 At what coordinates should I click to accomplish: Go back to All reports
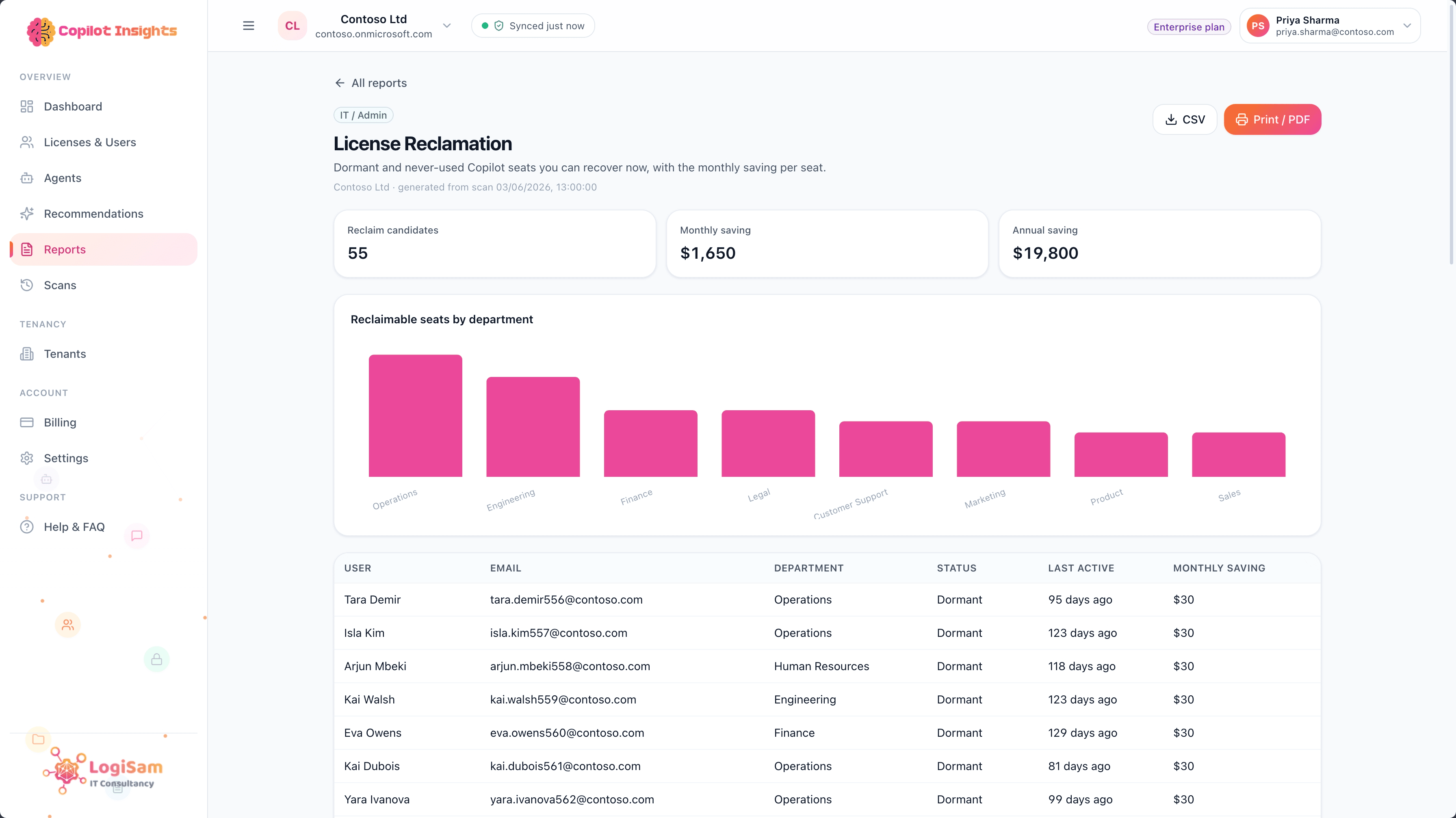[x=370, y=83]
